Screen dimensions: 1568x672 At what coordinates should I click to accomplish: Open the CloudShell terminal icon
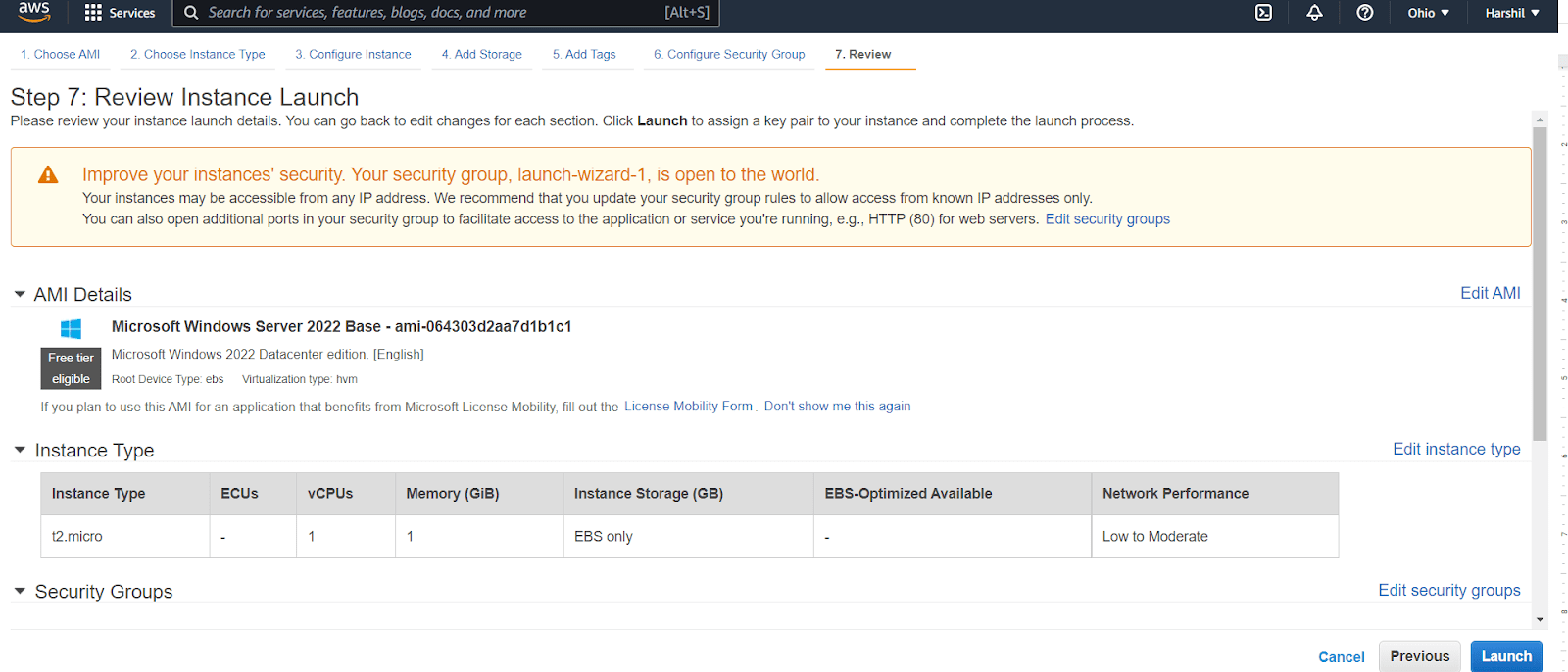(x=1263, y=13)
